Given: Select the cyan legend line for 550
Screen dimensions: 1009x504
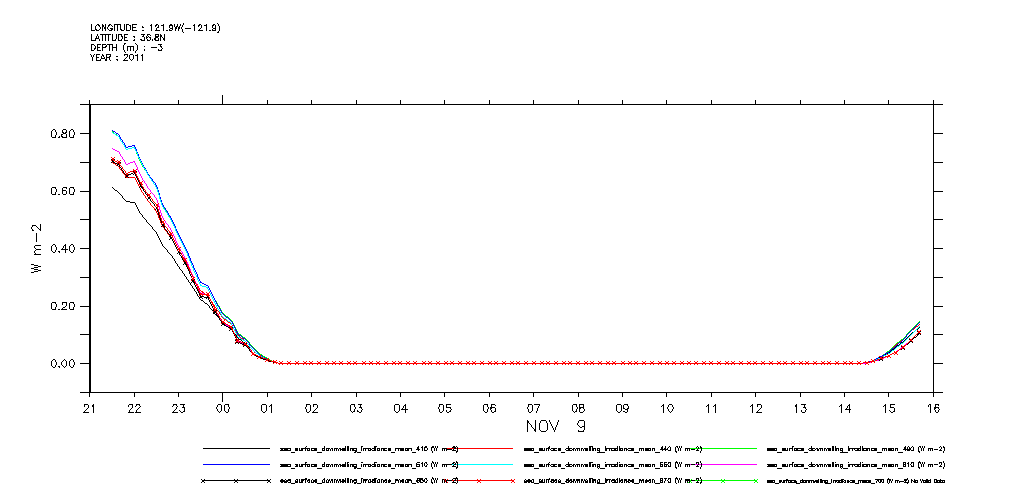Looking at the screenshot, I should pyautogui.click(x=479, y=465).
